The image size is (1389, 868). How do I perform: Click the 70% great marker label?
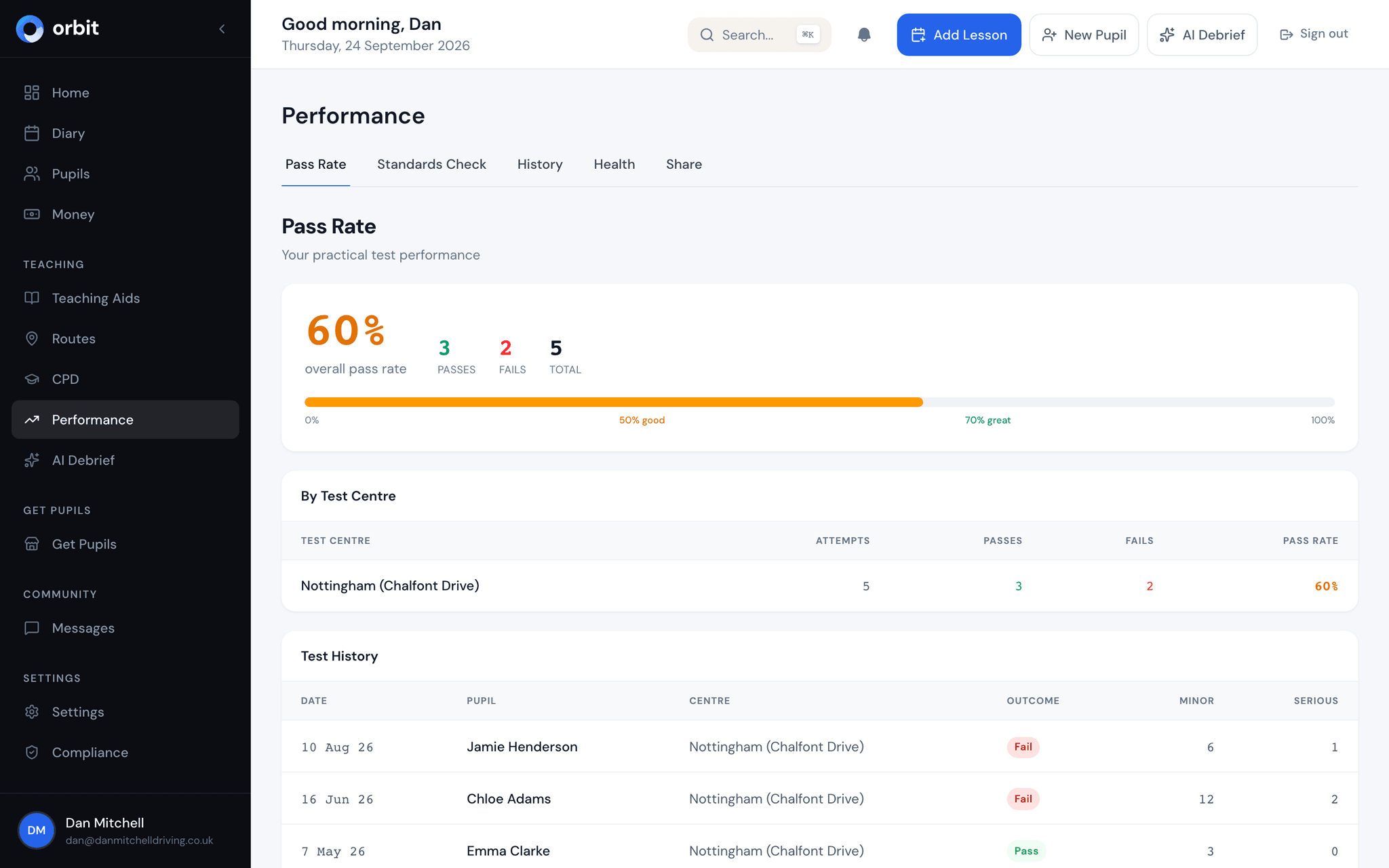point(987,420)
